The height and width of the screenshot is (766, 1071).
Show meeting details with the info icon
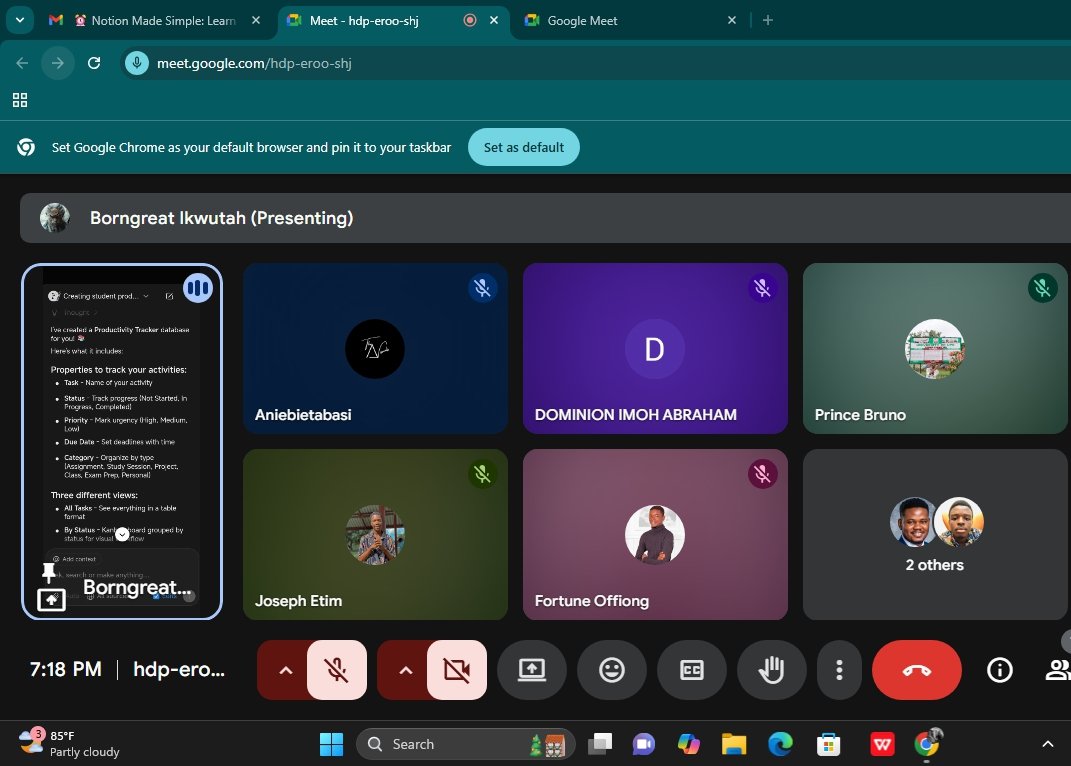999,670
